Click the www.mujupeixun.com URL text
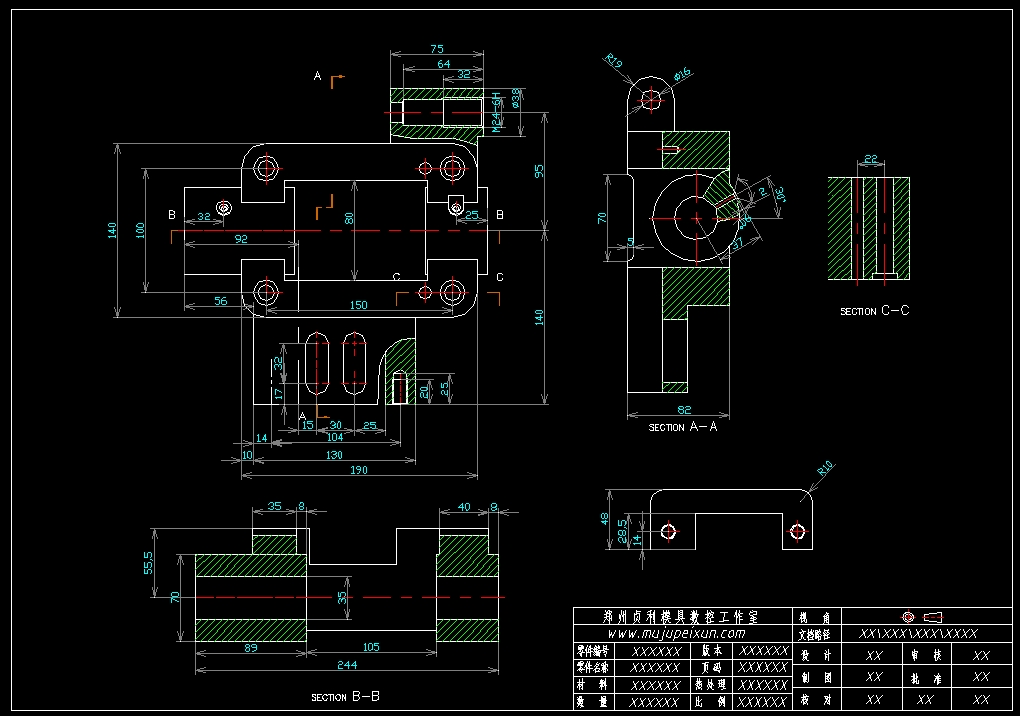The height and width of the screenshot is (716, 1020). tap(677, 633)
